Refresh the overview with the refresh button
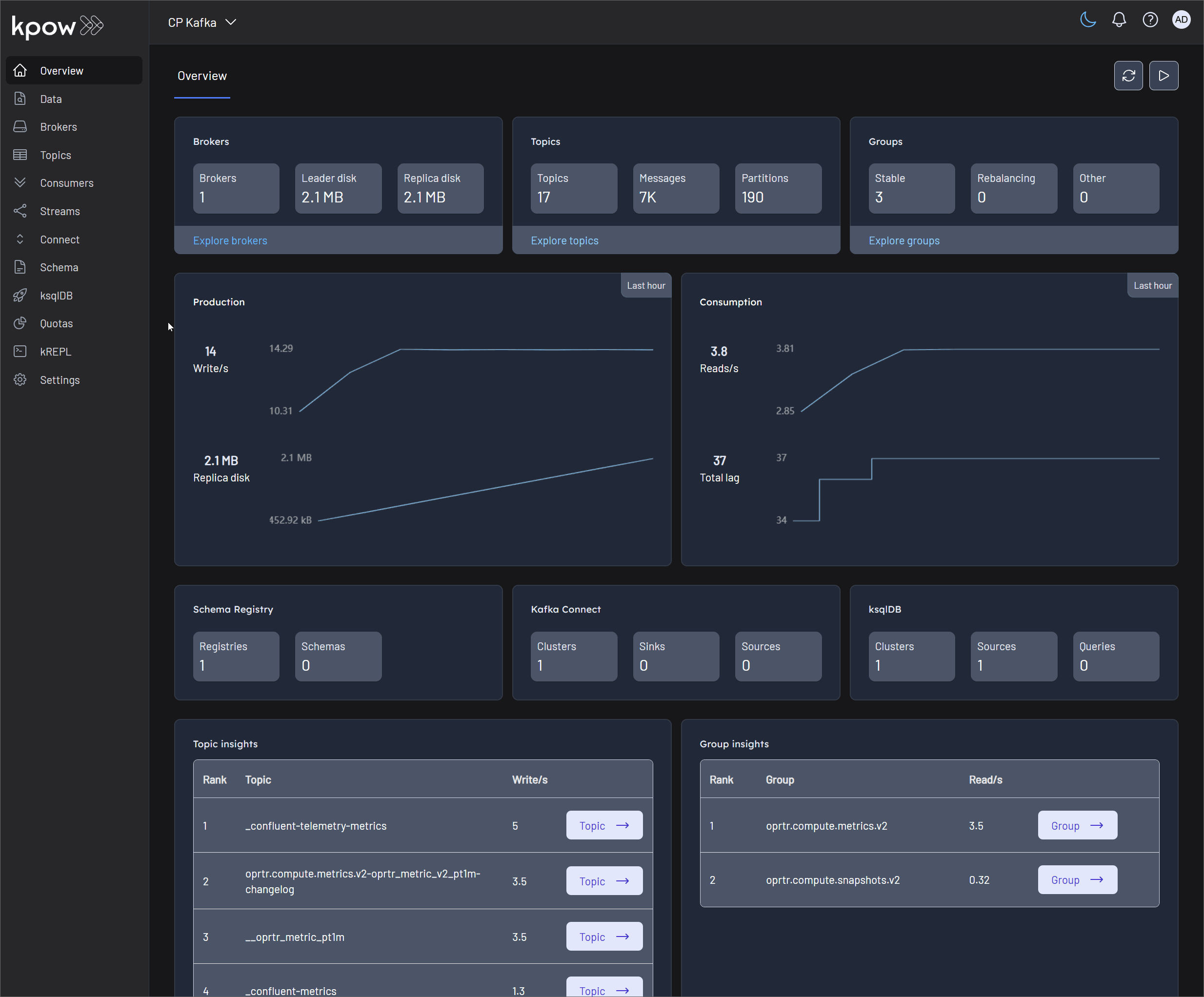Viewport: 1204px width, 997px height. pyautogui.click(x=1128, y=76)
